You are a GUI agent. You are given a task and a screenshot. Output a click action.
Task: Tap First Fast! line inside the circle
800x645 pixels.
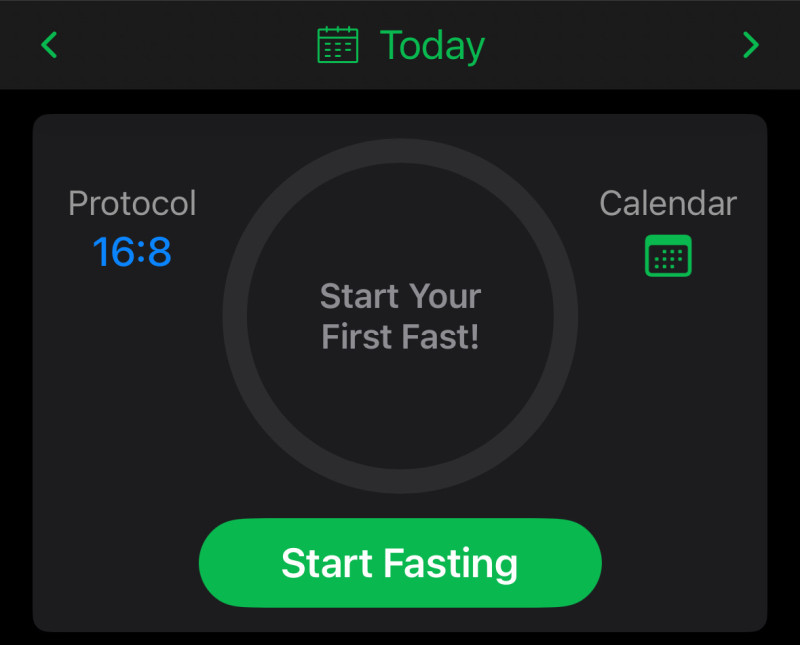pos(401,337)
